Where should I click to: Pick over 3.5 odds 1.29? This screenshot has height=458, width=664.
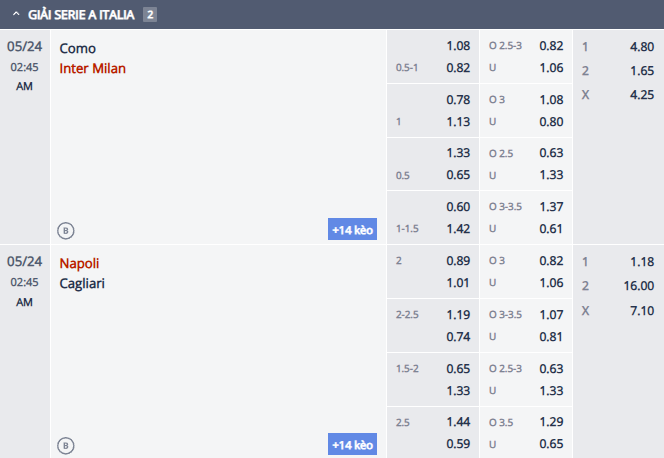click(x=551, y=422)
